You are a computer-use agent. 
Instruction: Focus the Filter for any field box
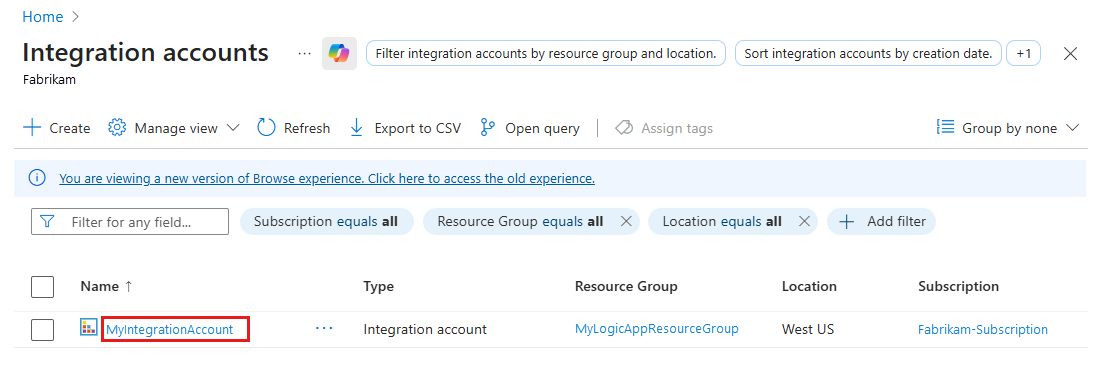(x=130, y=221)
